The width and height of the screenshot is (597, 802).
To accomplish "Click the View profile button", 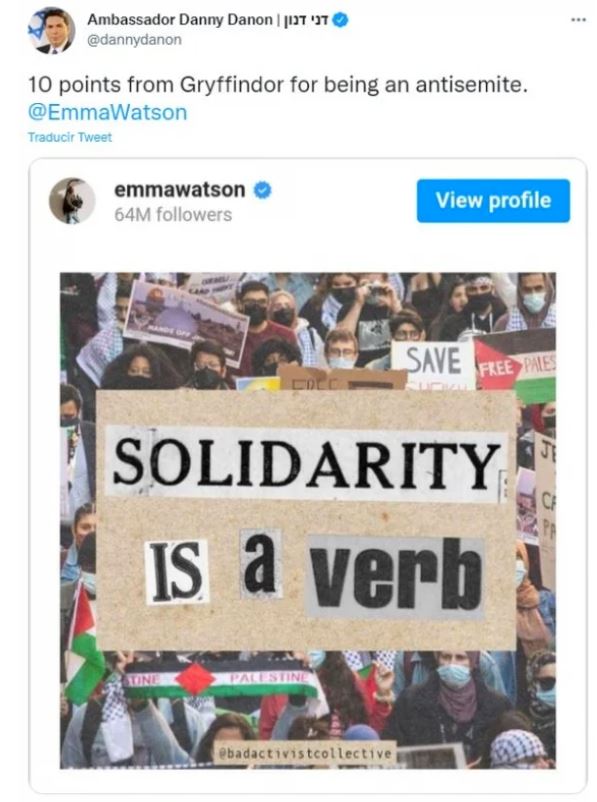I will click(x=493, y=200).
